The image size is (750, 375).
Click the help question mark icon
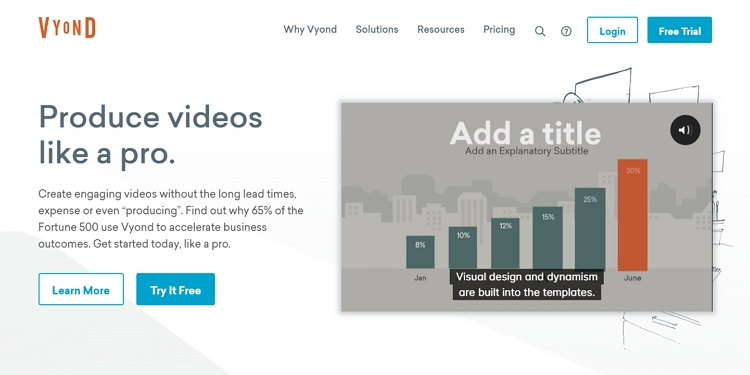coord(566,32)
